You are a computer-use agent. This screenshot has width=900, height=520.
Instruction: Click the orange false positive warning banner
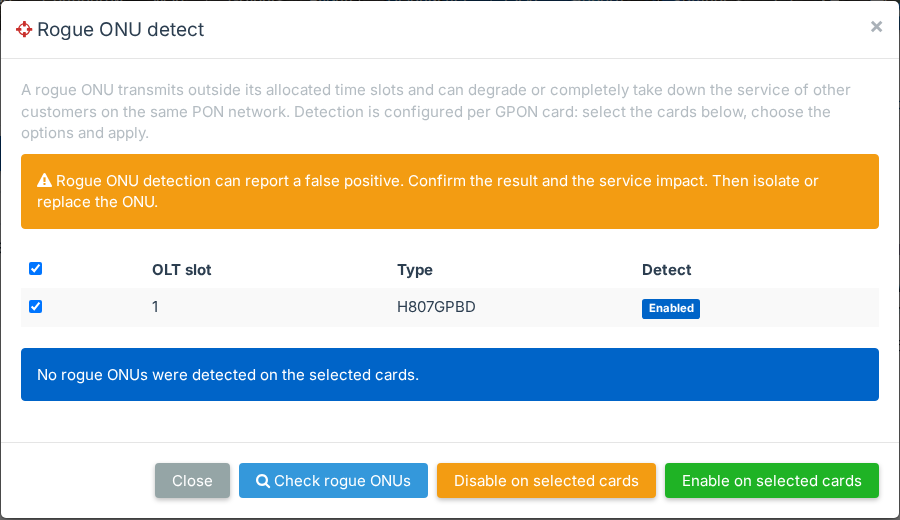click(x=450, y=191)
